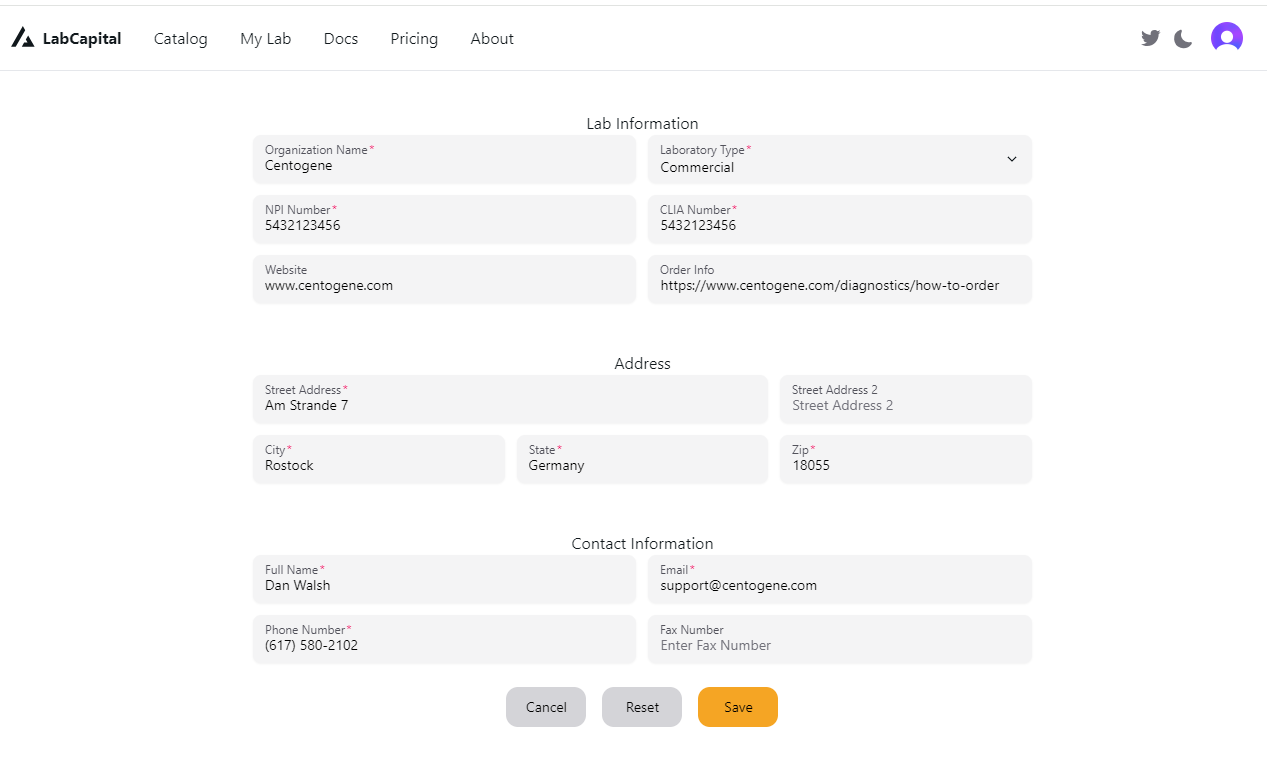Viewport: 1267px width, 769px height.
Task: Edit the State field showing Germany
Action: [642, 459]
